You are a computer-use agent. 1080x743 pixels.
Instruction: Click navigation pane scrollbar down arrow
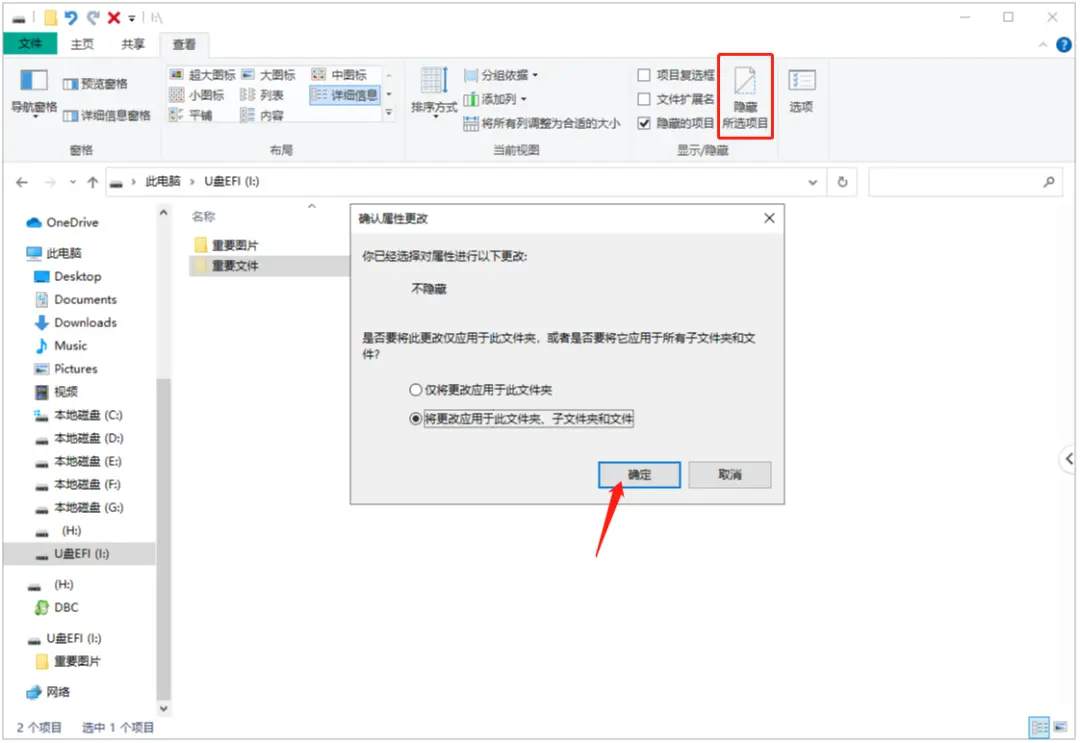(x=163, y=709)
